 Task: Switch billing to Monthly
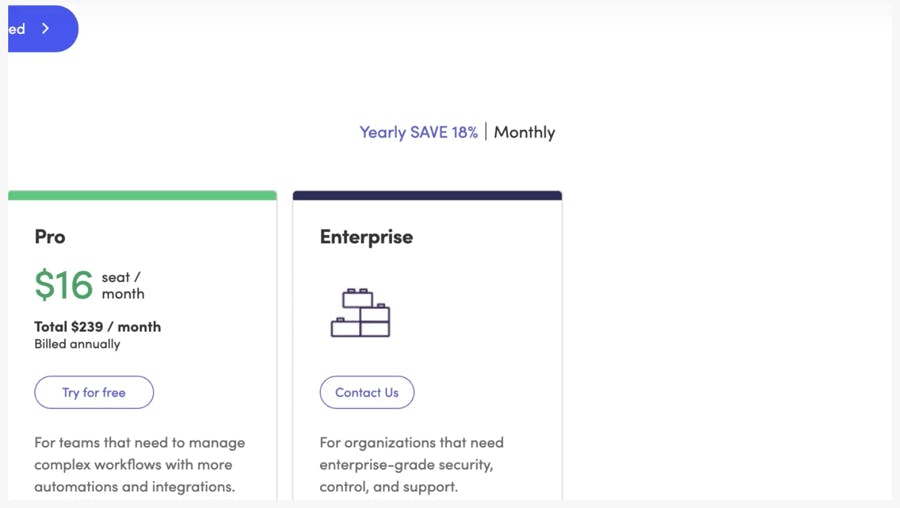524,132
